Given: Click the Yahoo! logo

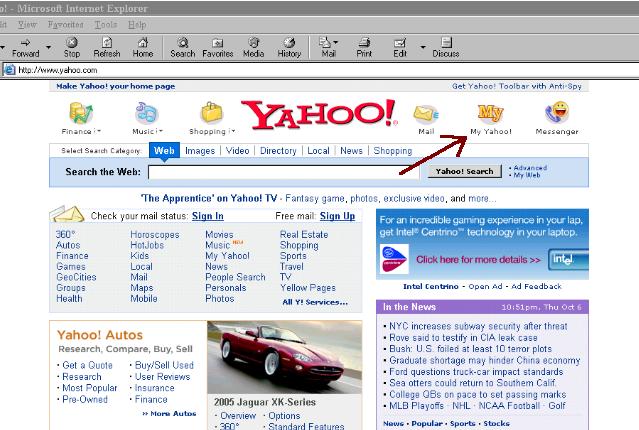Looking at the screenshot, I should (318, 115).
